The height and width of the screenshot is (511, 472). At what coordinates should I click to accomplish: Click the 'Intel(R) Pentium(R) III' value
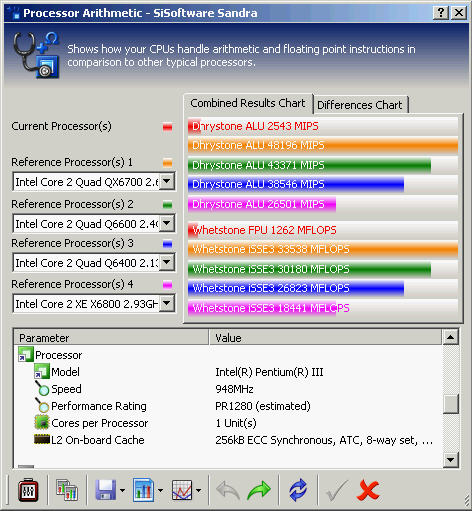[269, 372]
